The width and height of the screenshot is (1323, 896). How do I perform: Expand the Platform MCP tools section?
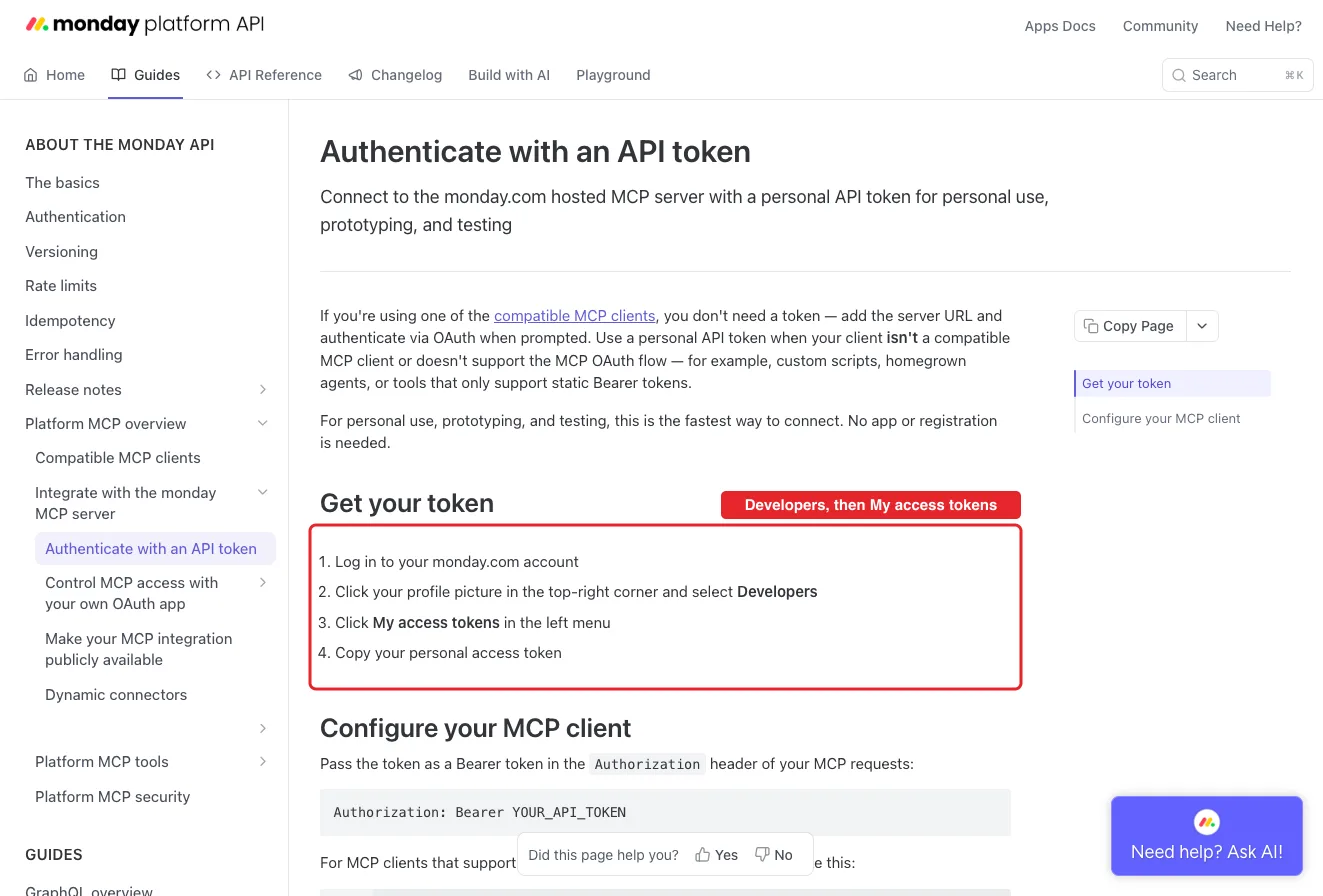[x=263, y=761]
